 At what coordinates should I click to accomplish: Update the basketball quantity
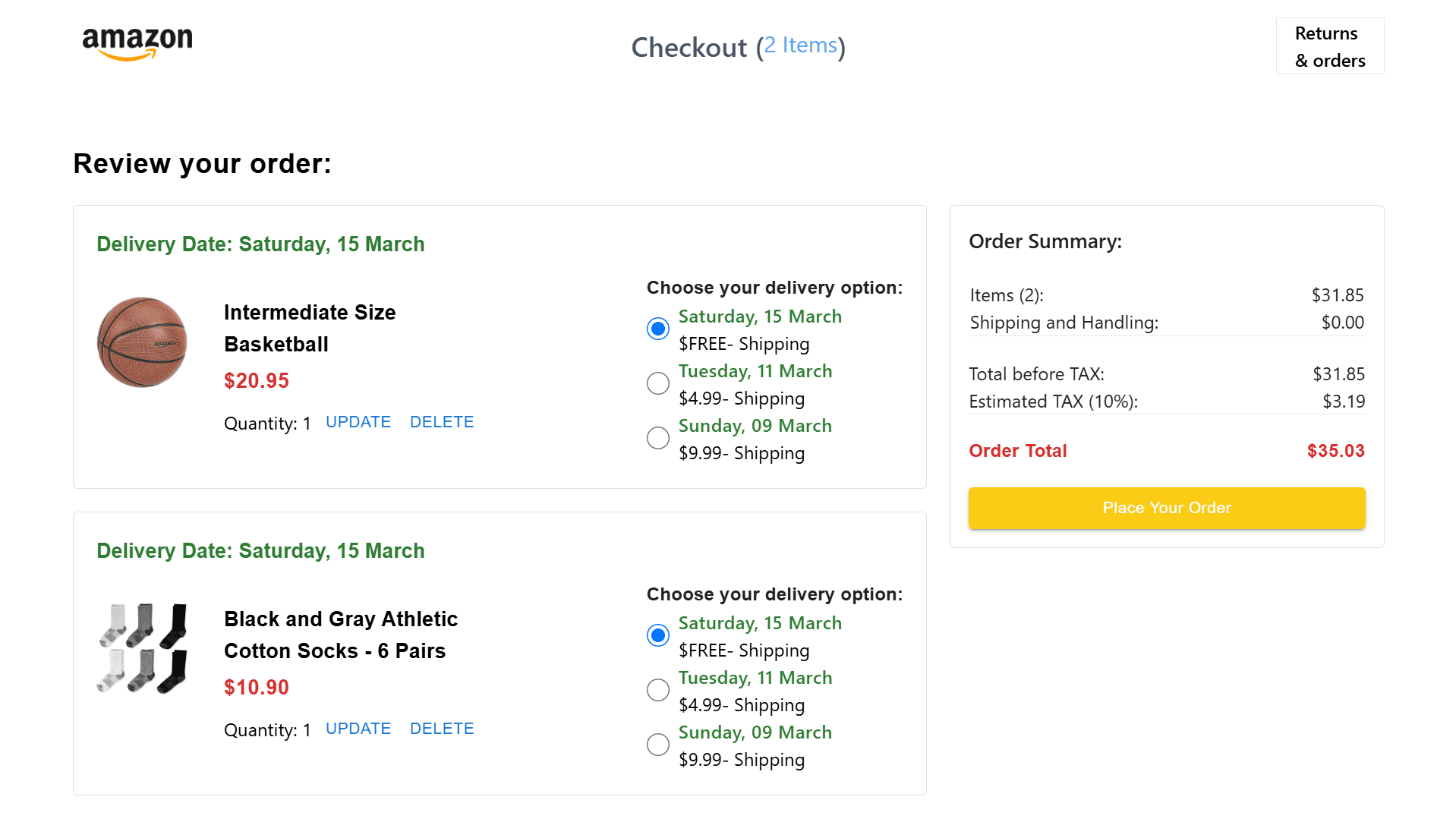358,422
